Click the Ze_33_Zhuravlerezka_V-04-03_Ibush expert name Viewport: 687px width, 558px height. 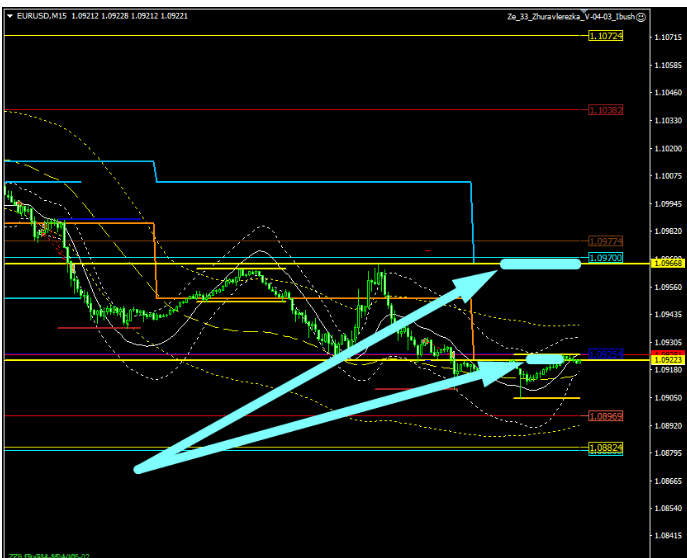click(571, 17)
